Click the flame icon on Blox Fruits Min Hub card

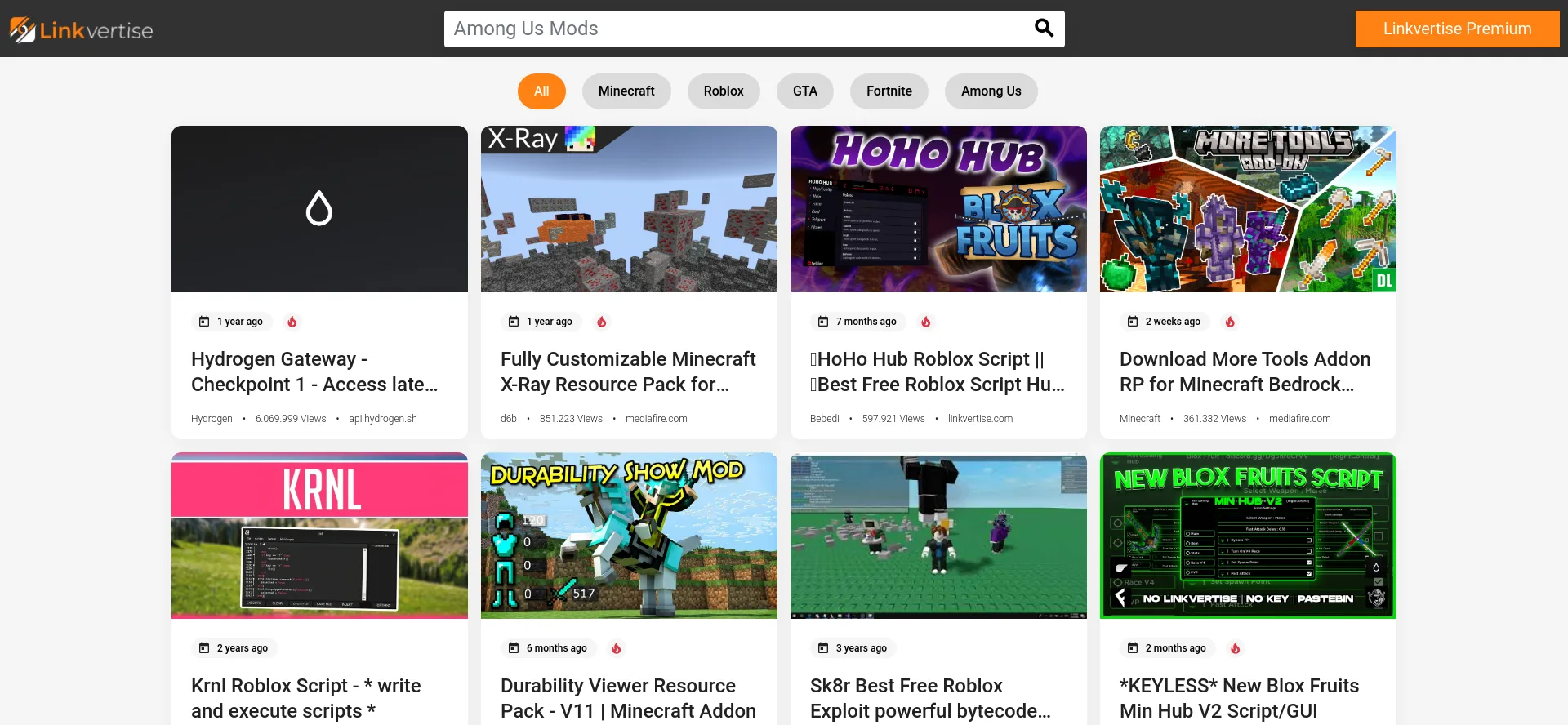click(1236, 648)
